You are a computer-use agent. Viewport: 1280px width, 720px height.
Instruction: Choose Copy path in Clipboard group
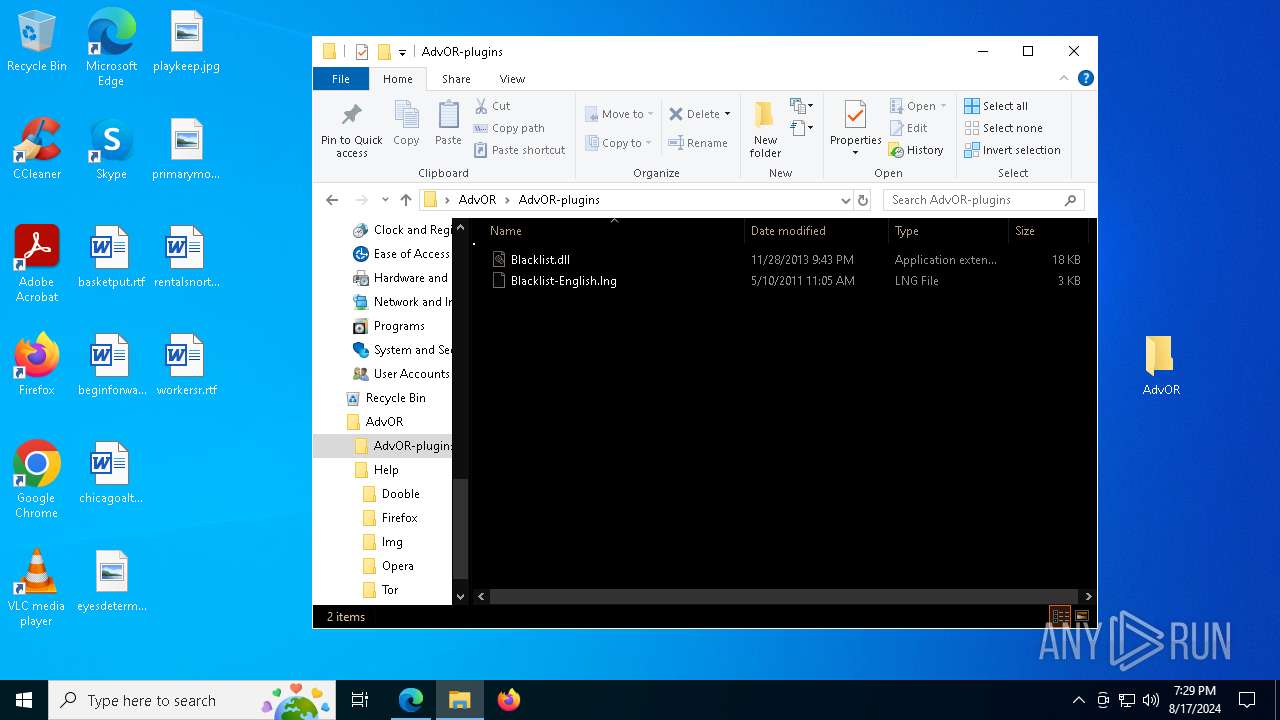click(x=509, y=128)
